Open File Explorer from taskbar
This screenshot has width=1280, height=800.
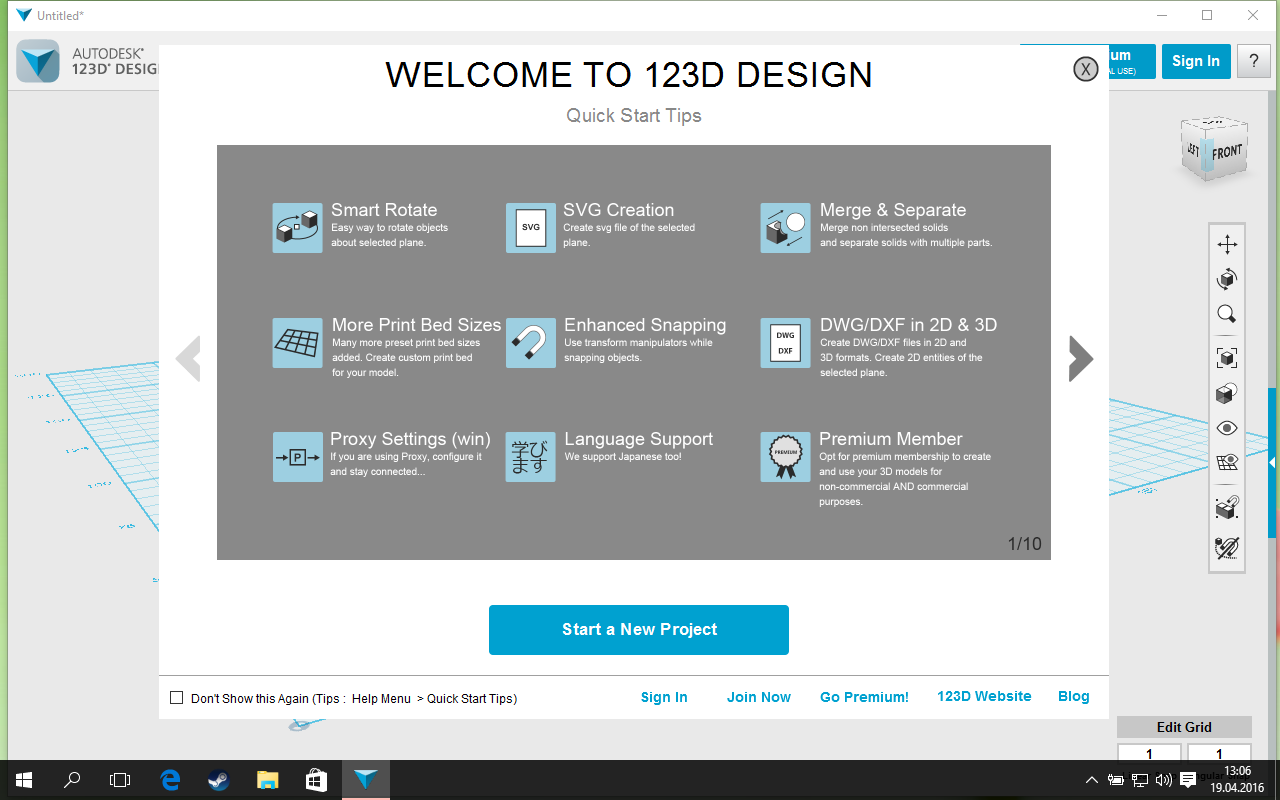click(267, 780)
